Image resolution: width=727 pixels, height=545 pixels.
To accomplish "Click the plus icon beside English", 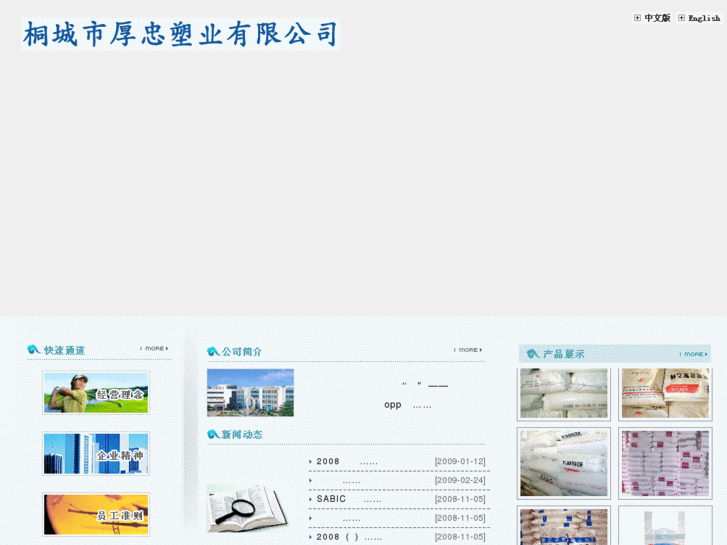I will [681, 18].
